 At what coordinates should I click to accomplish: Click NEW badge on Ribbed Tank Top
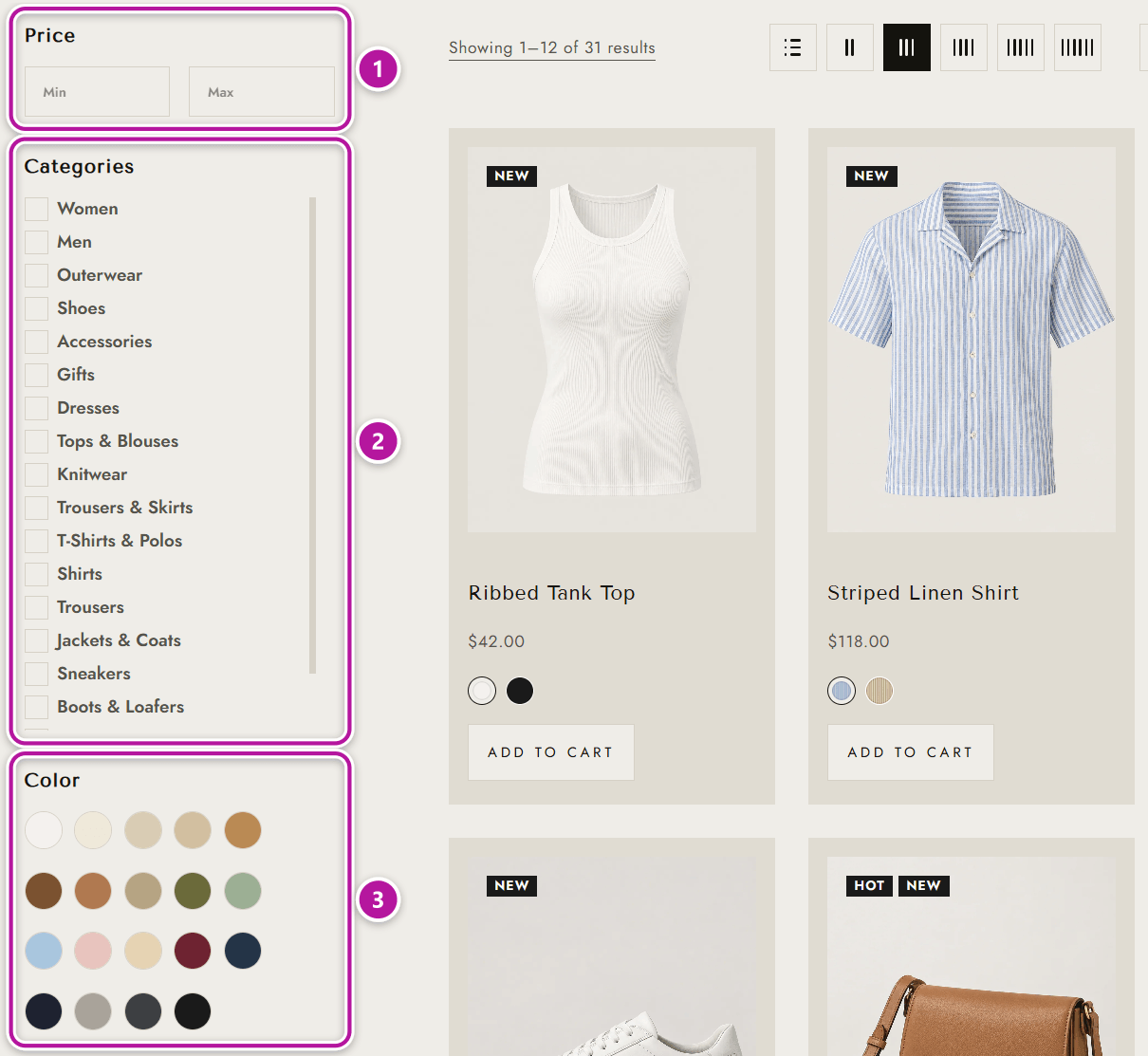point(512,176)
